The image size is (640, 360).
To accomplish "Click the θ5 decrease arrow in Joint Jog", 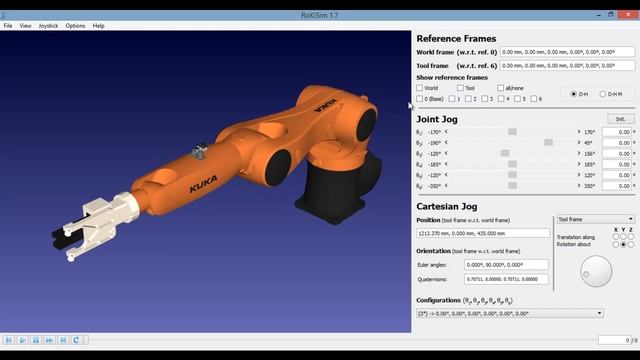I will click(446, 175).
